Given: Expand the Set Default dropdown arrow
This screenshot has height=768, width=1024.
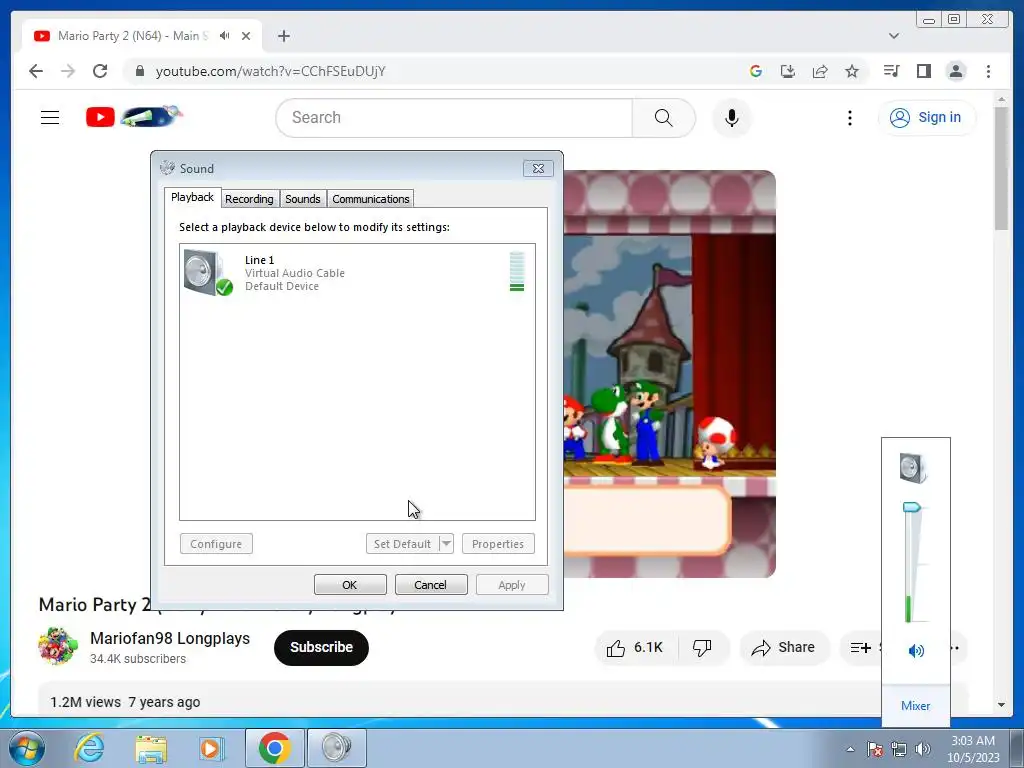Looking at the screenshot, I should (446, 544).
